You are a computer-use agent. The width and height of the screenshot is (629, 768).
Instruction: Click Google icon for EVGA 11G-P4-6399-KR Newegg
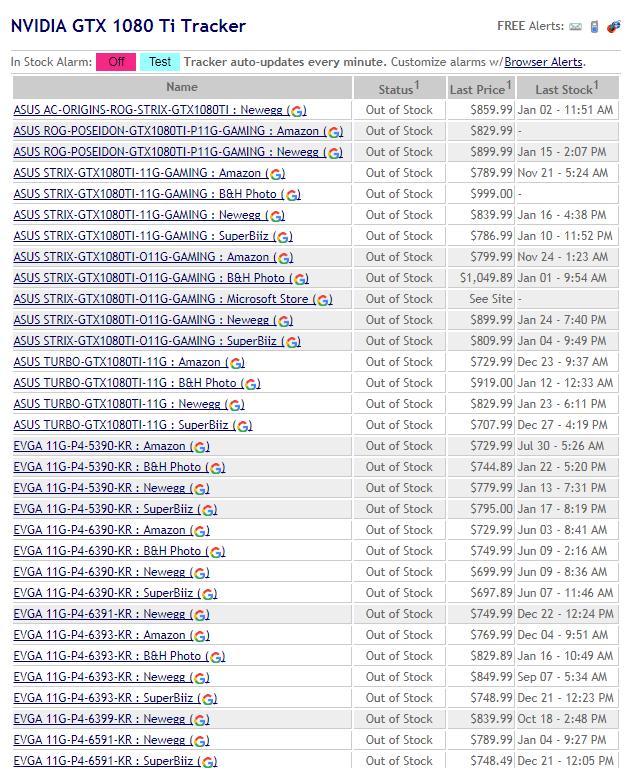point(201,720)
